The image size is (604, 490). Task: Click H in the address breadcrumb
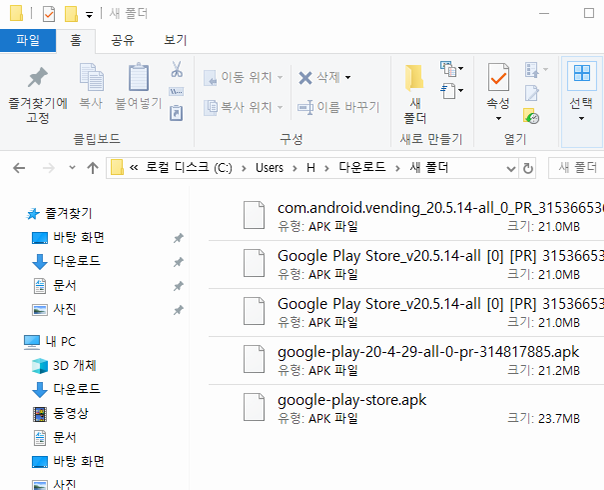tap(311, 168)
